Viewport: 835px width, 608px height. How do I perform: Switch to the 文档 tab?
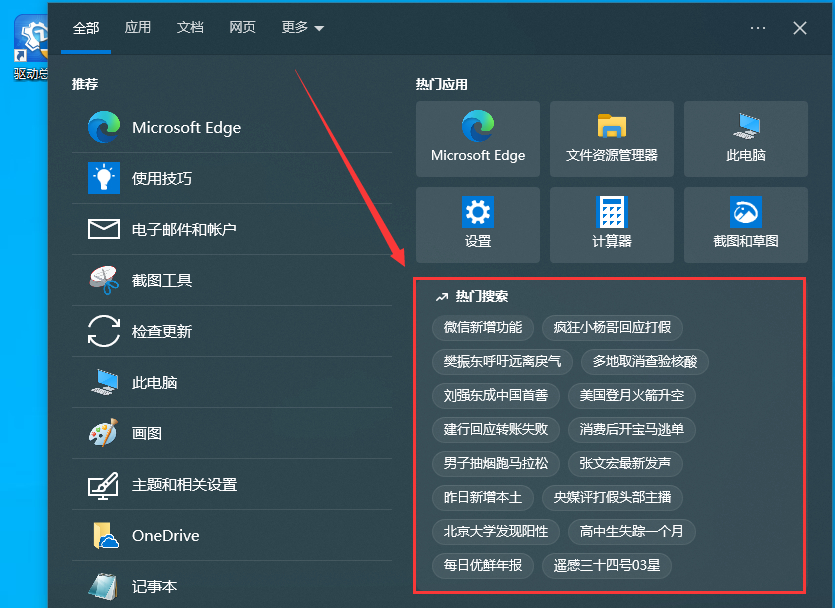[x=190, y=28]
